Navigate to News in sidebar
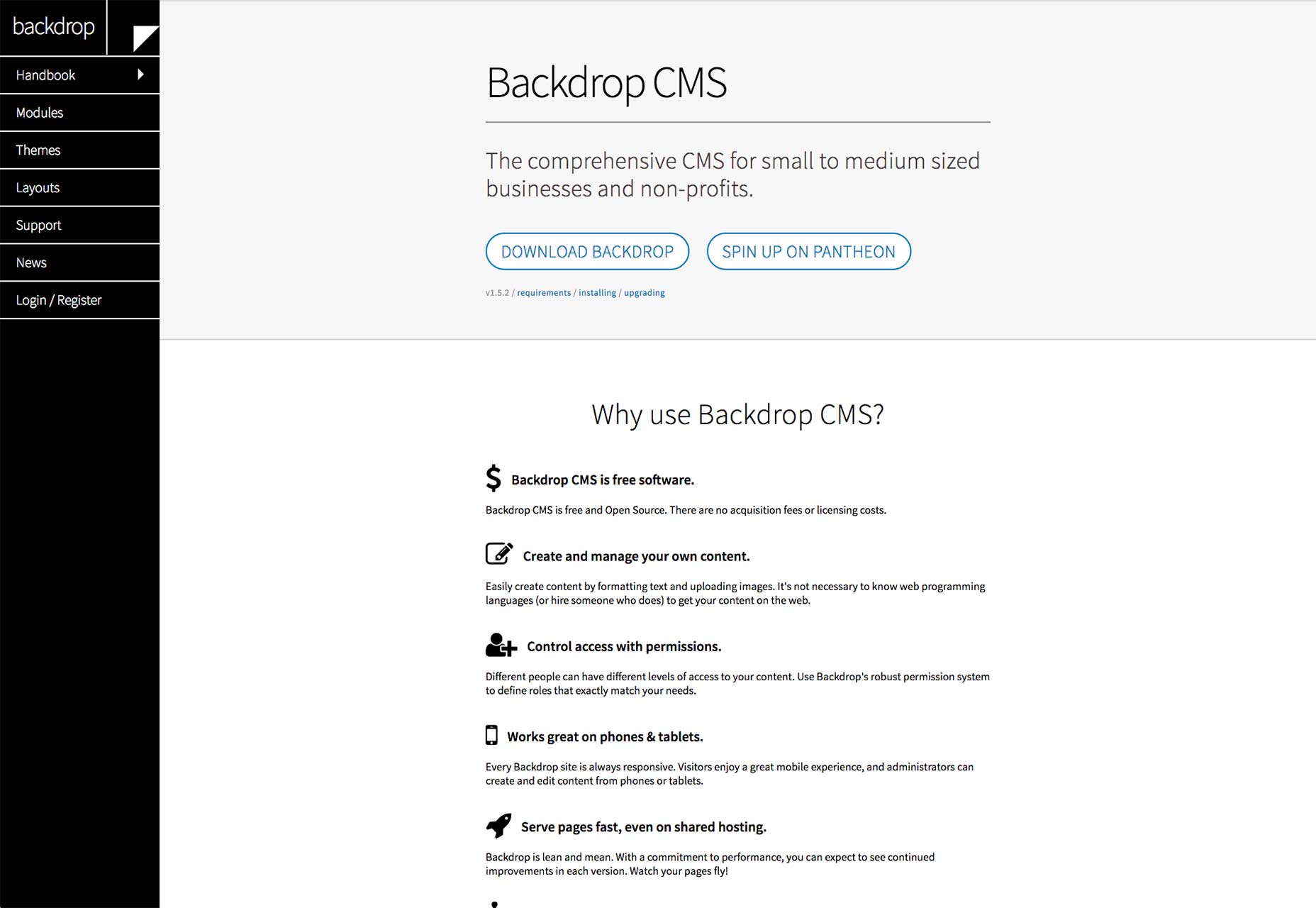 pyautogui.click(x=31, y=263)
